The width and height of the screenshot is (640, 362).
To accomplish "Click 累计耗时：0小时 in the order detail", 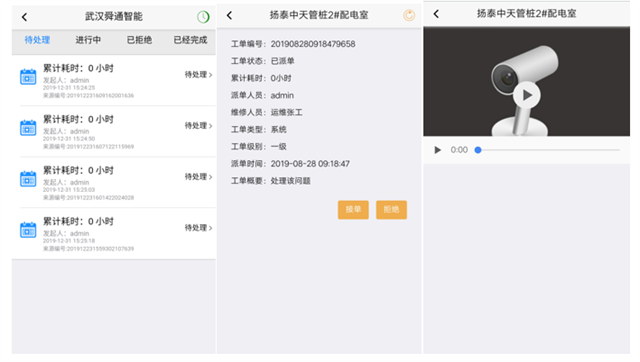I will click(261, 78).
